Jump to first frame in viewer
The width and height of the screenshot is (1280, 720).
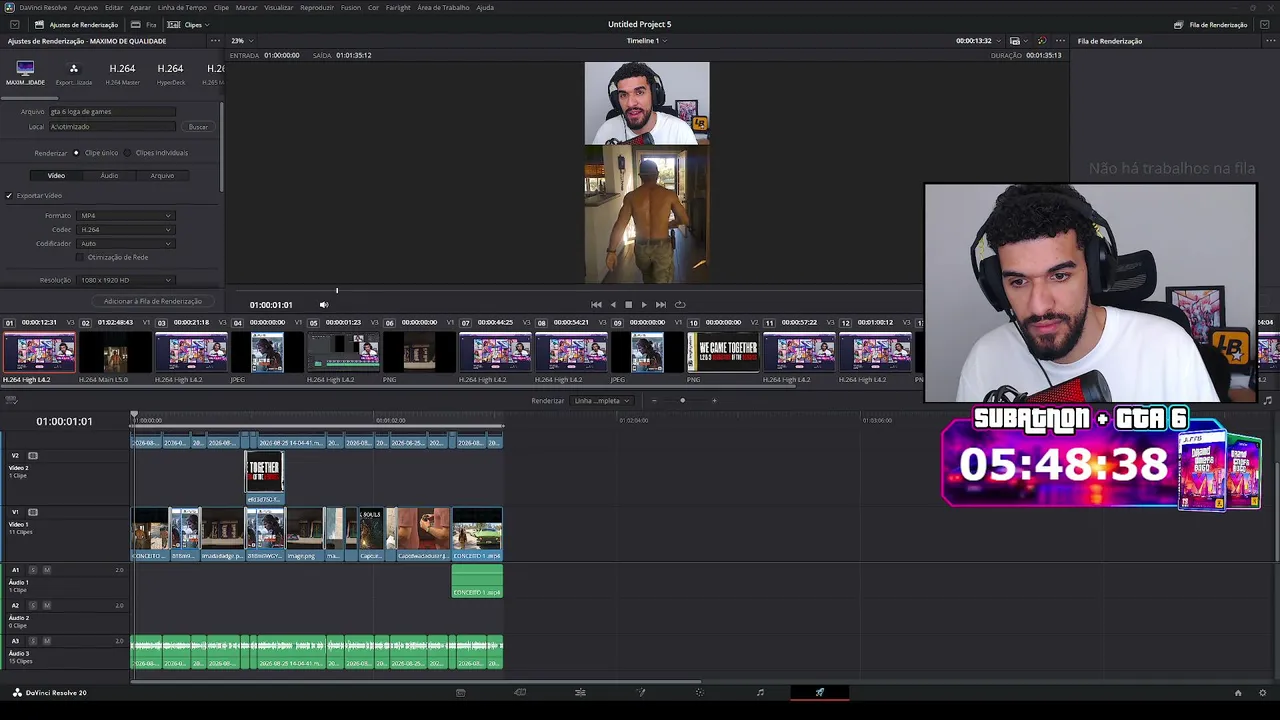(x=596, y=305)
